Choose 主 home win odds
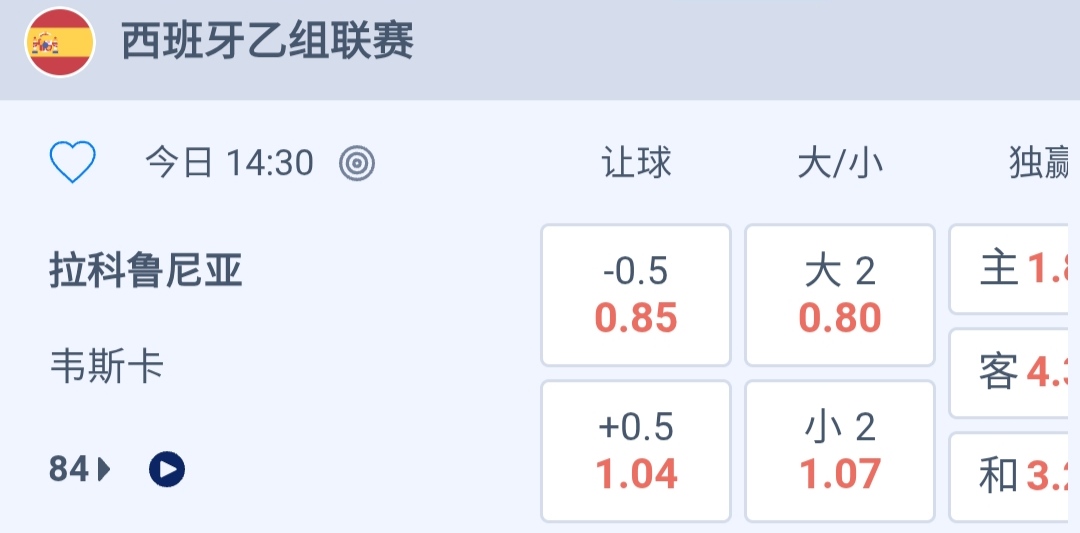The image size is (1080, 533). (x=1012, y=269)
